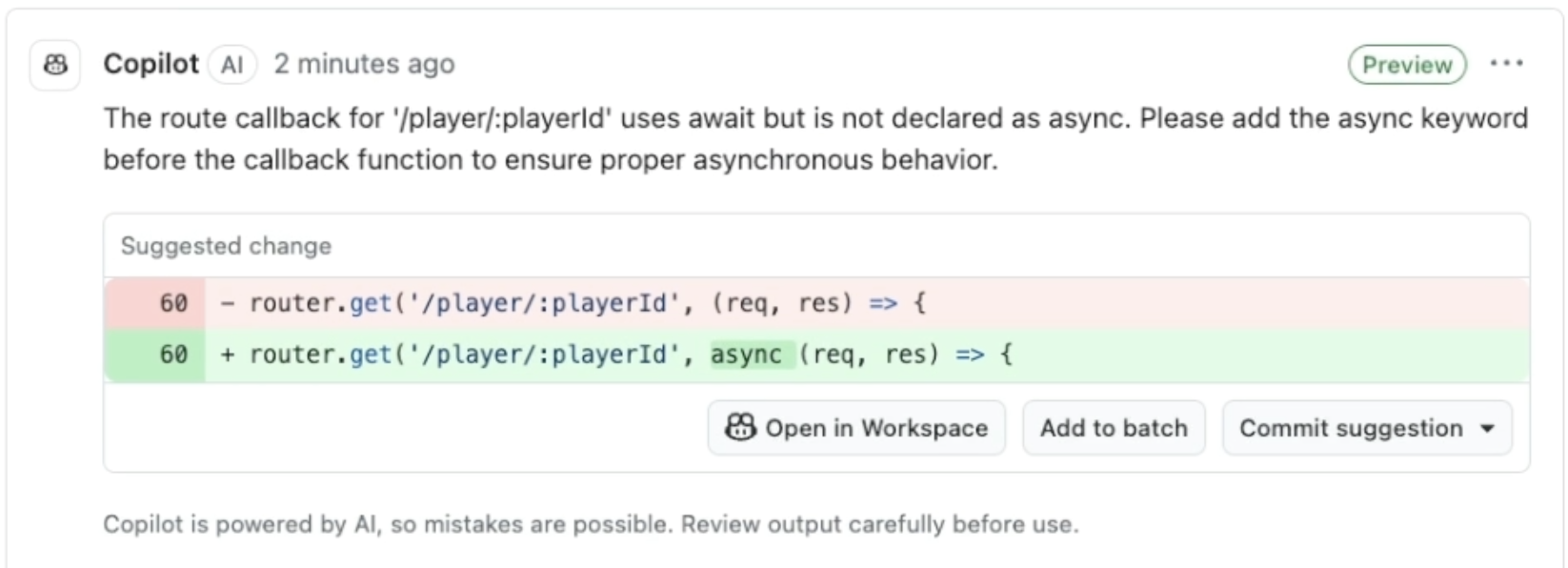The width and height of the screenshot is (1568, 568).
Task: Click the arrow operator in the added line
Action: click(x=970, y=355)
